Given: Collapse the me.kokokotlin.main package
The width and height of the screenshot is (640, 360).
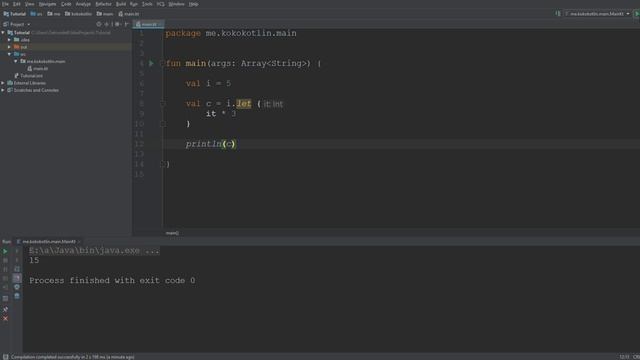Looking at the screenshot, I should [x=16, y=61].
